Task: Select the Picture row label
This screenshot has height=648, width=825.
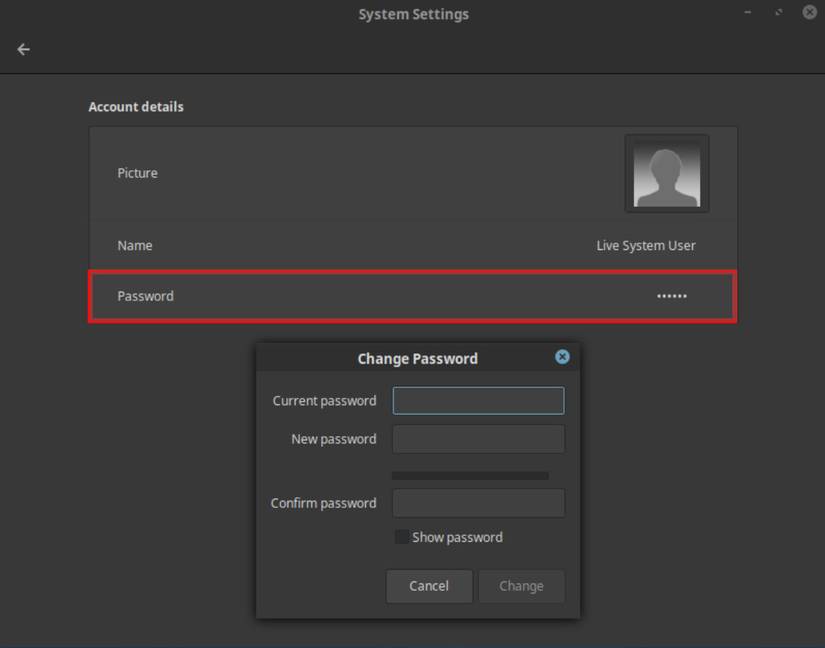Action: click(137, 173)
